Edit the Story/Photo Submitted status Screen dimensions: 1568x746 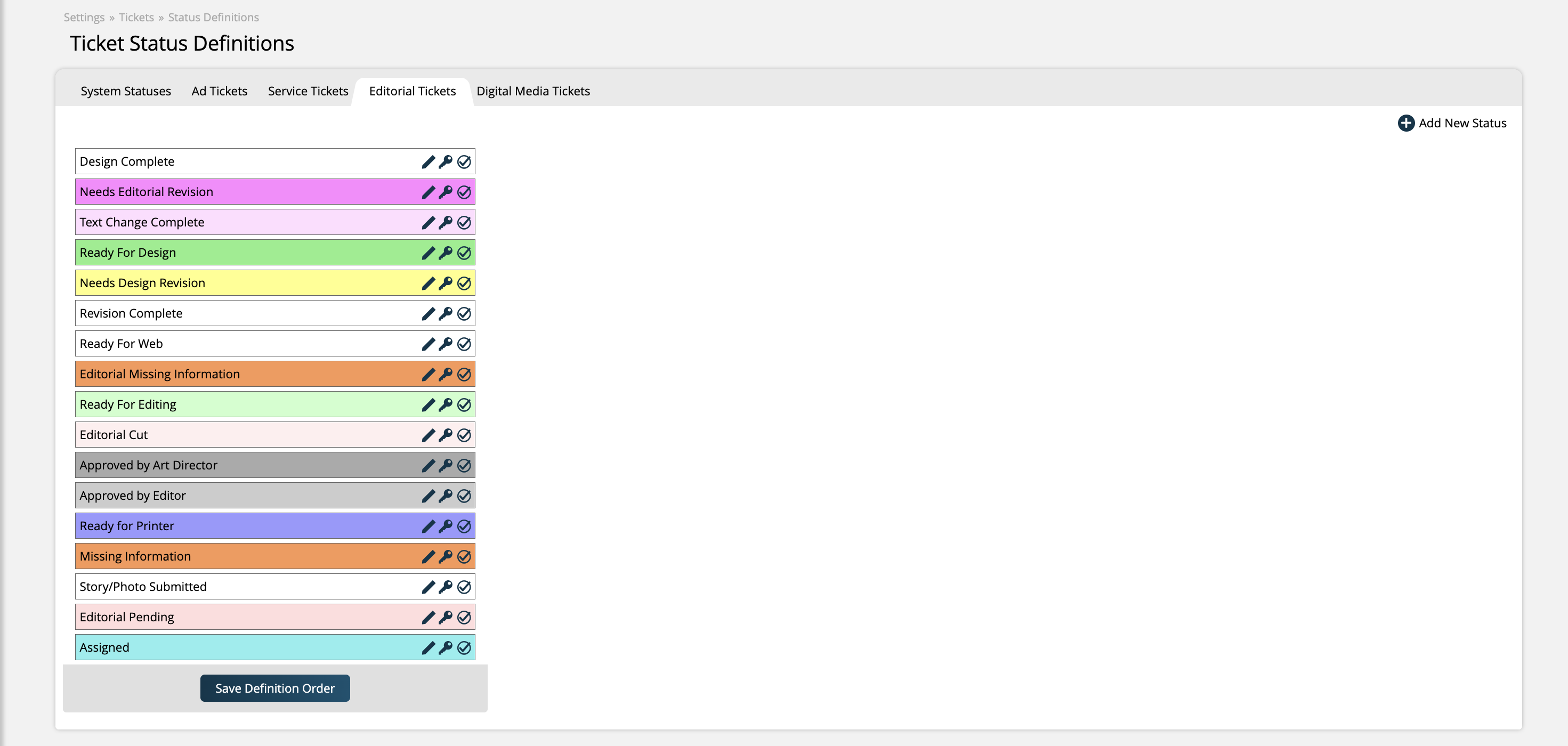[x=428, y=586]
